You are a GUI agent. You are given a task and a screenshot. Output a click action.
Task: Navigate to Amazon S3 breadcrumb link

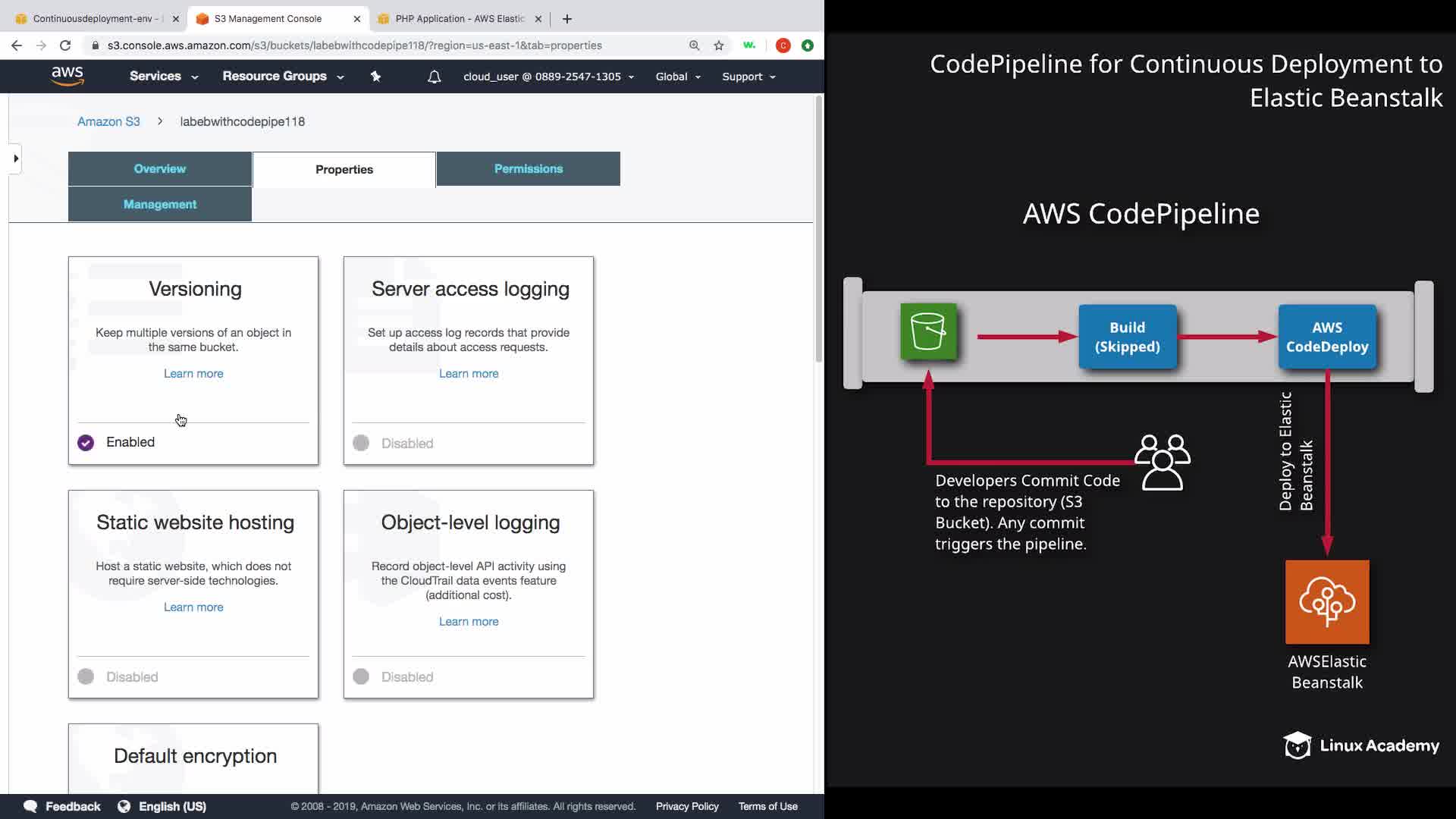pyautogui.click(x=108, y=121)
